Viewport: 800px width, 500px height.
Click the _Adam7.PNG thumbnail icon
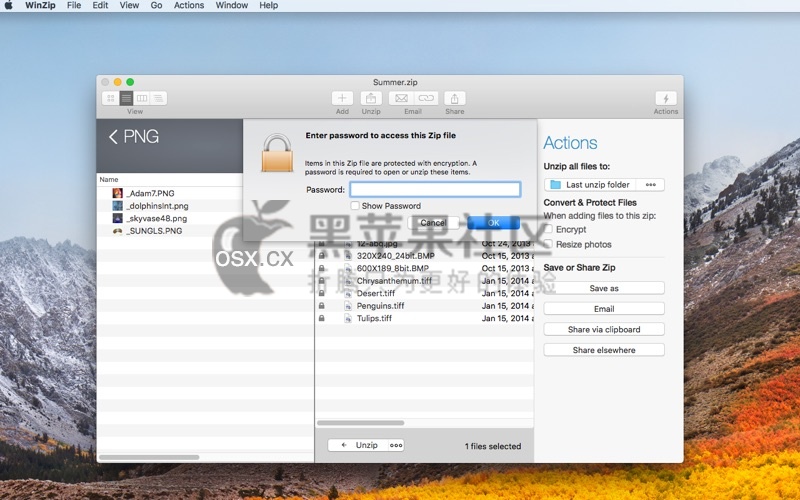[118, 193]
